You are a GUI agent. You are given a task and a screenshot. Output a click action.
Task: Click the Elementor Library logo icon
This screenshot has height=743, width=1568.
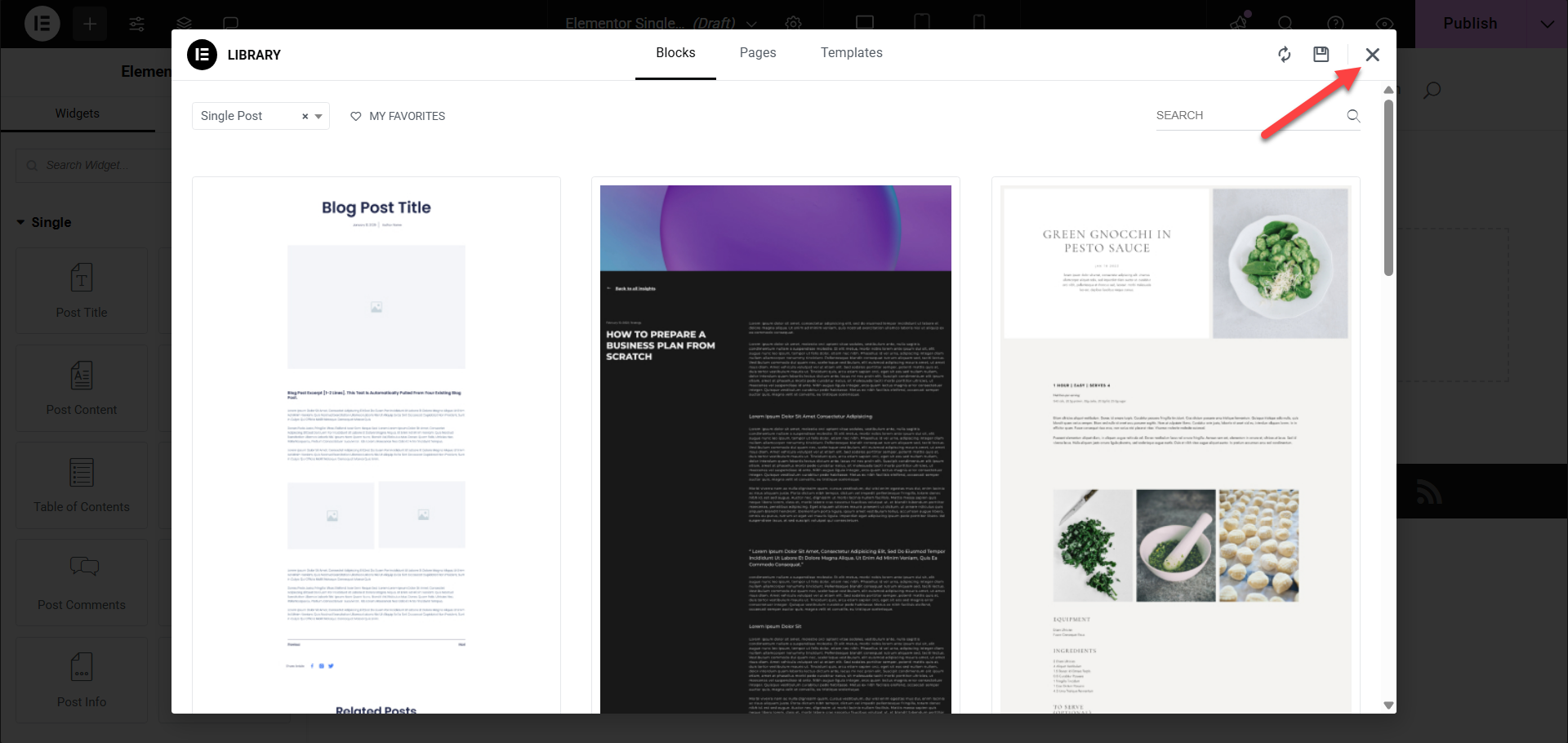click(202, 55)
